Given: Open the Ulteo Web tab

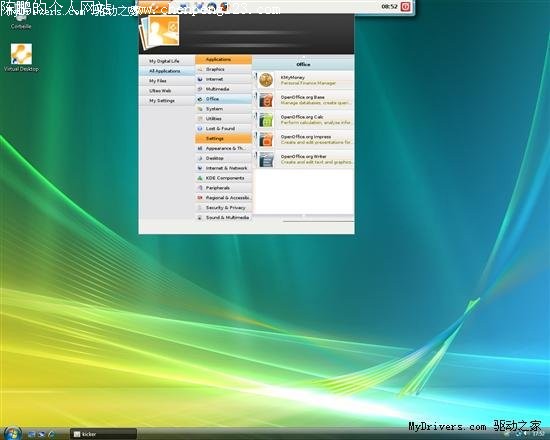Looking at the screenshot, I should coord(167,91).
